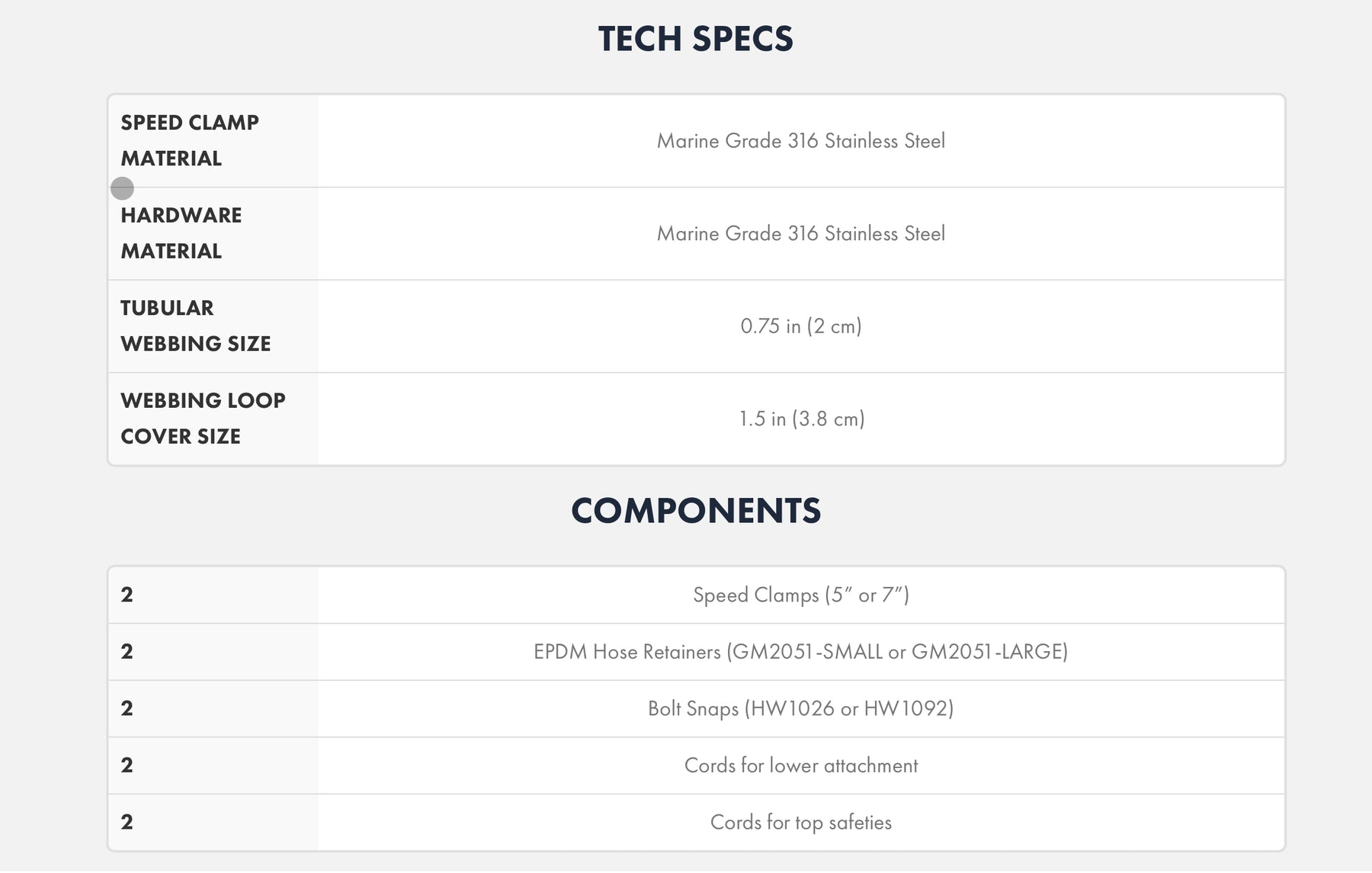Viewport: 1372px width, 873px height.
Task: Click the SPEED CLAMP MATERIAL label
Action: (x=190, y=140)
